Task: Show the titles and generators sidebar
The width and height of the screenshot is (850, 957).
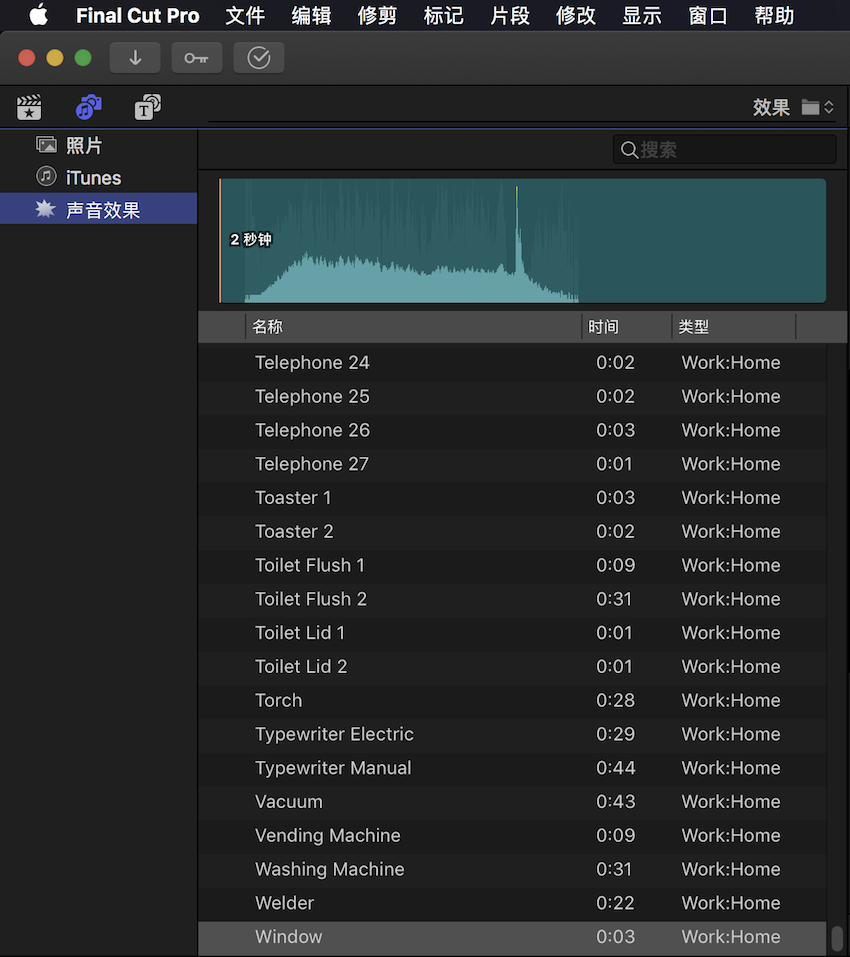Action: pyautogui.click(x=148, y=107)
